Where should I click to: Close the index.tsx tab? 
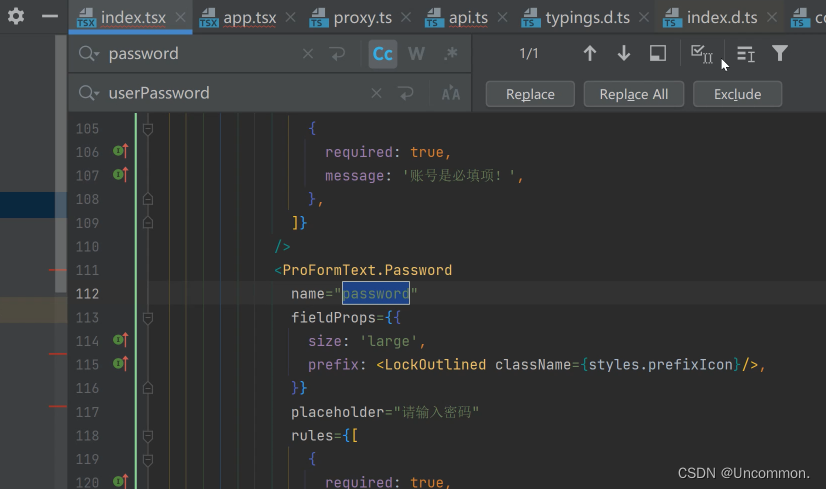click(180, 17)
